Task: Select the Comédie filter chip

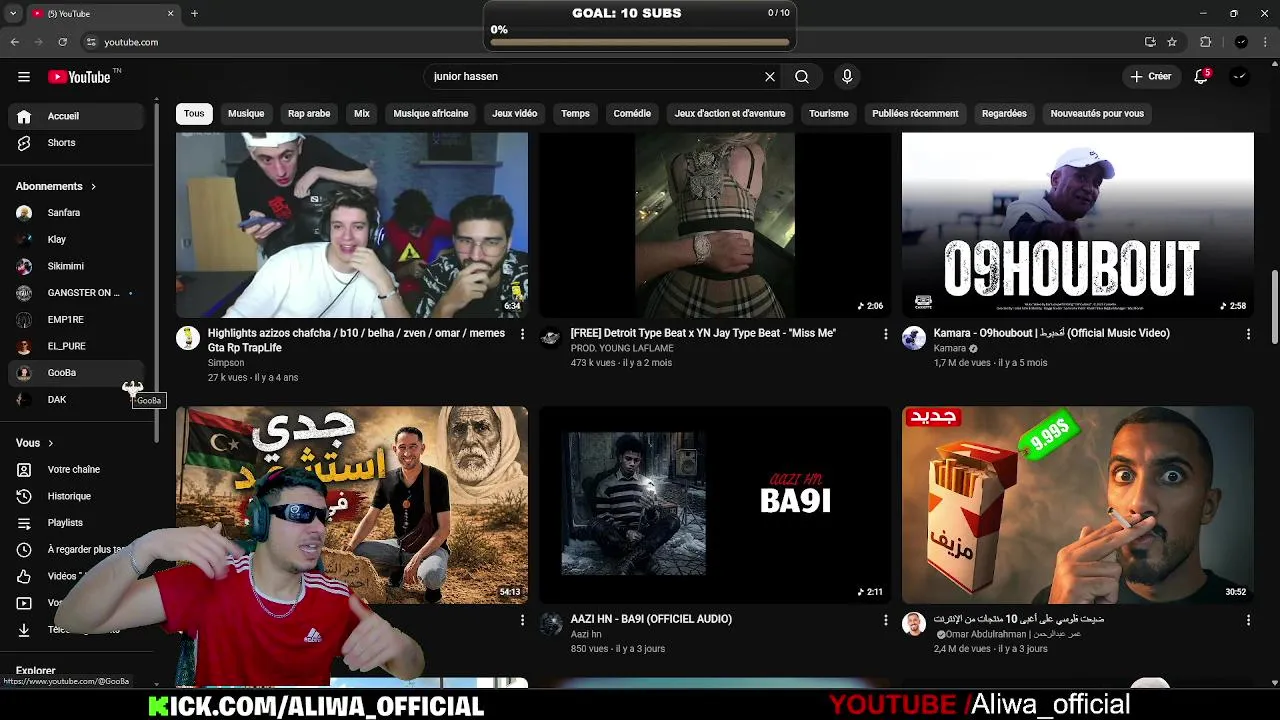Action: pyautogui.click(x=632, y=114)
